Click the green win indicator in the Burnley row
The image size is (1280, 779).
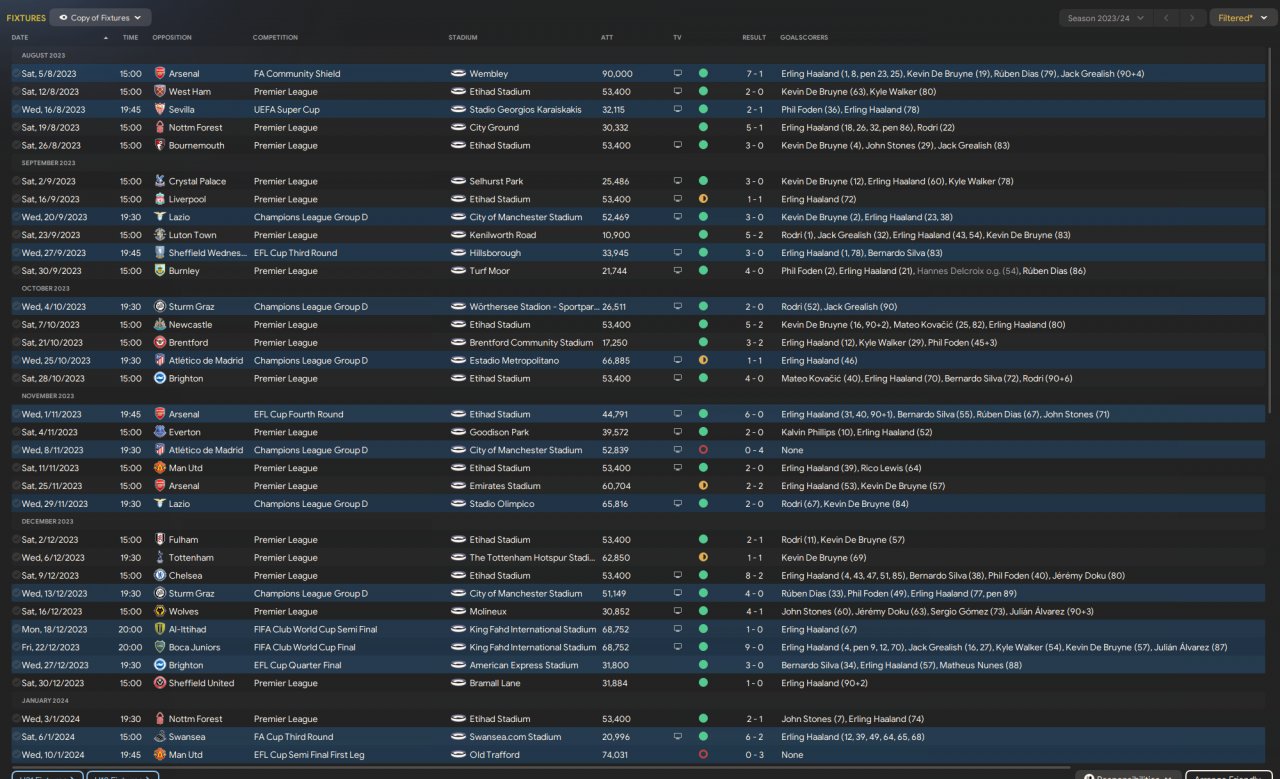703,271
